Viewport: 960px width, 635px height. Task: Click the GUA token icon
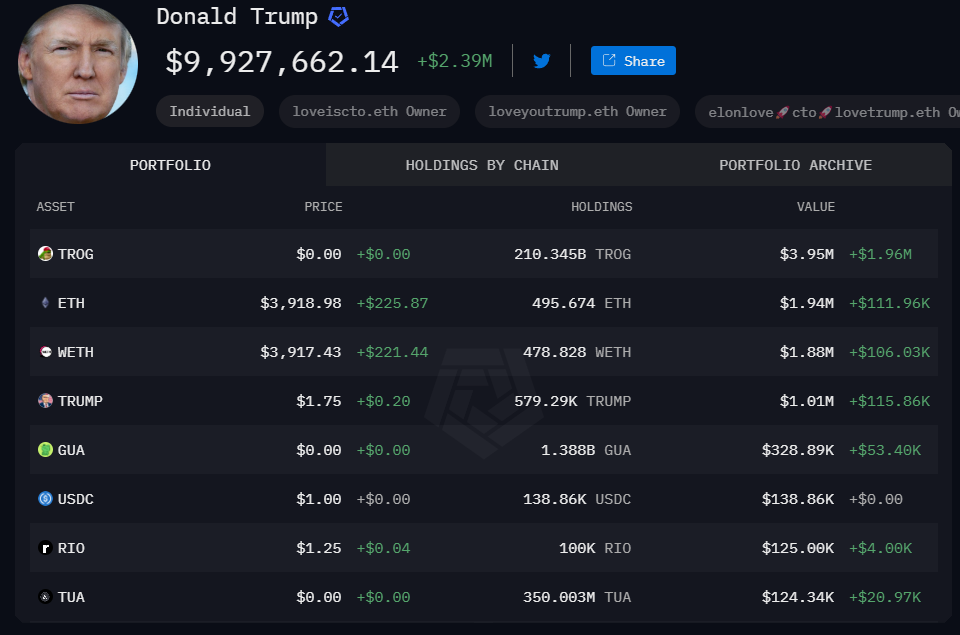click(x=45, y=449)
